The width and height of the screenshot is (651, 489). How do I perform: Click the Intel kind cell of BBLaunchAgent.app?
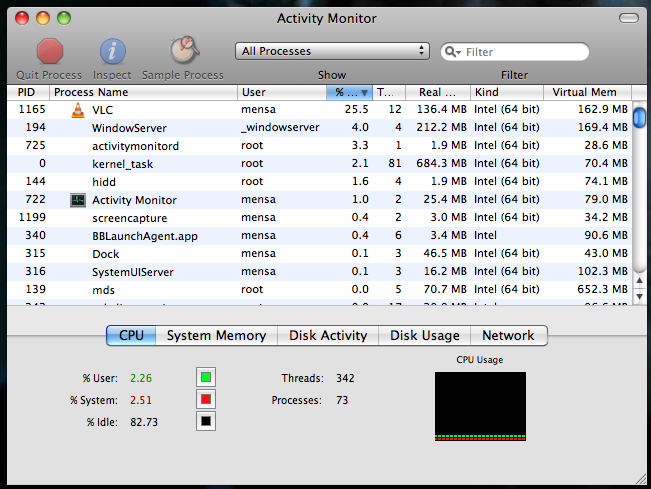click(485, 235)
